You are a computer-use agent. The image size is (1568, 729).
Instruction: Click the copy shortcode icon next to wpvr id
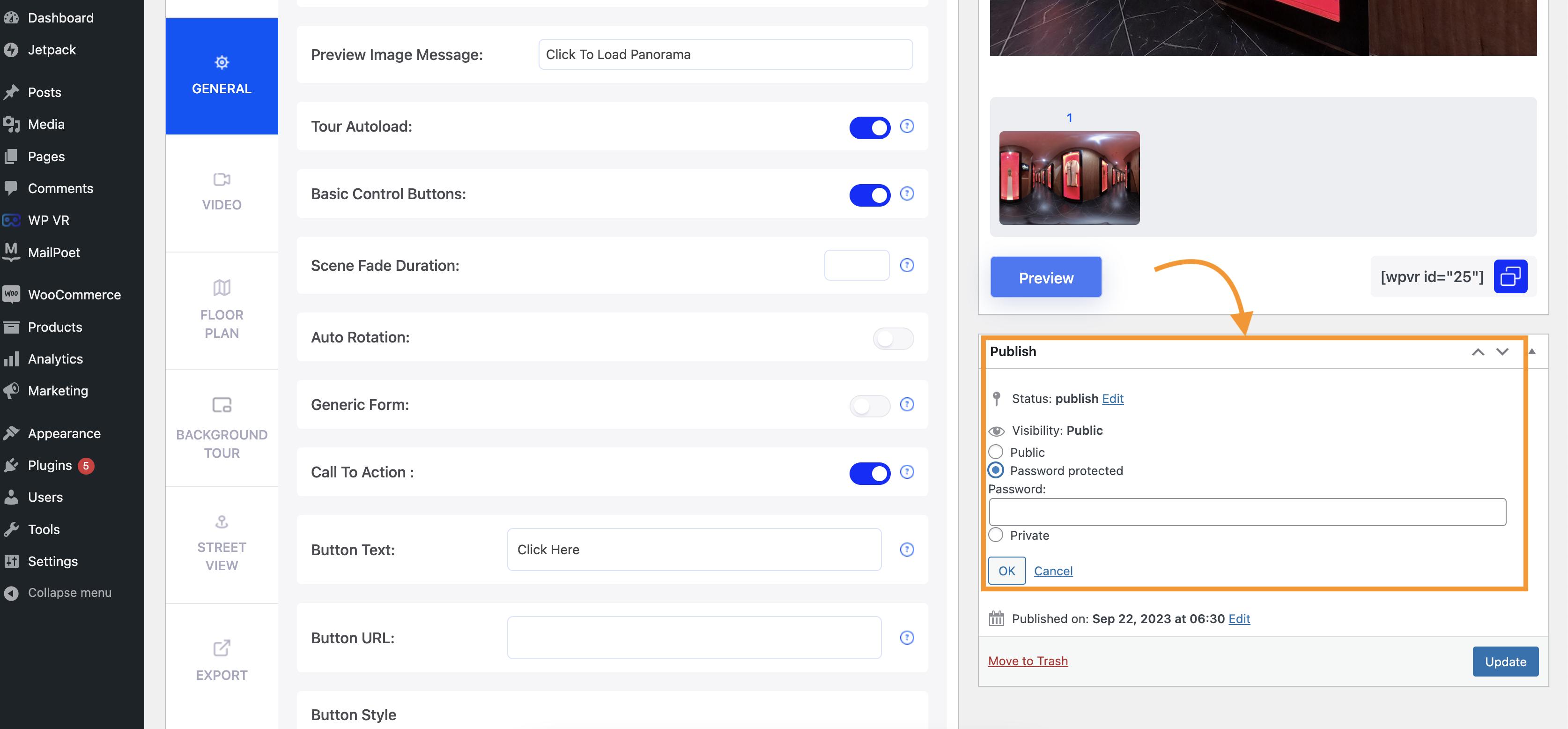tap(1509, 276)
